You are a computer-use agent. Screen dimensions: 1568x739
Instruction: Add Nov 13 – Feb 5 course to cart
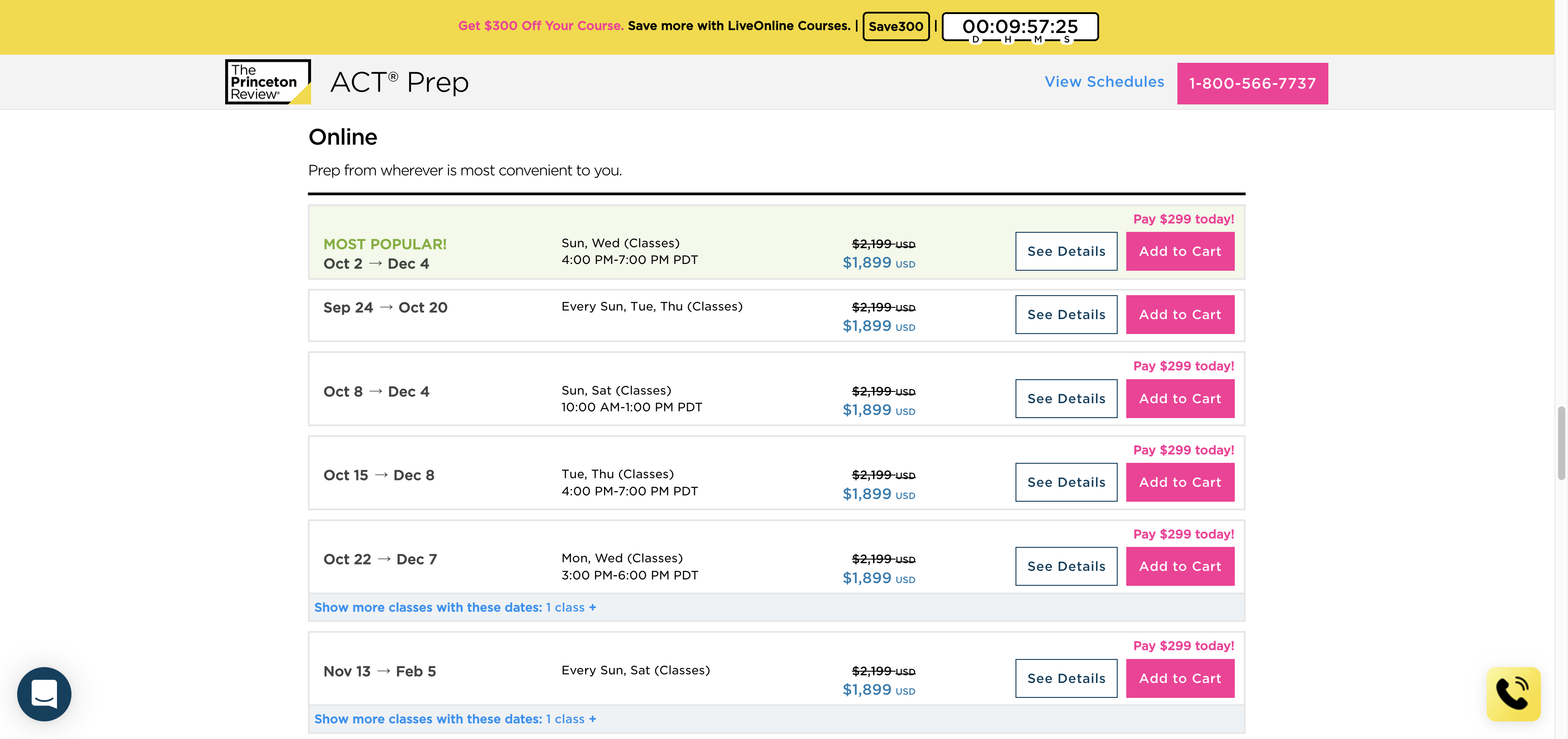(1180, 678)
